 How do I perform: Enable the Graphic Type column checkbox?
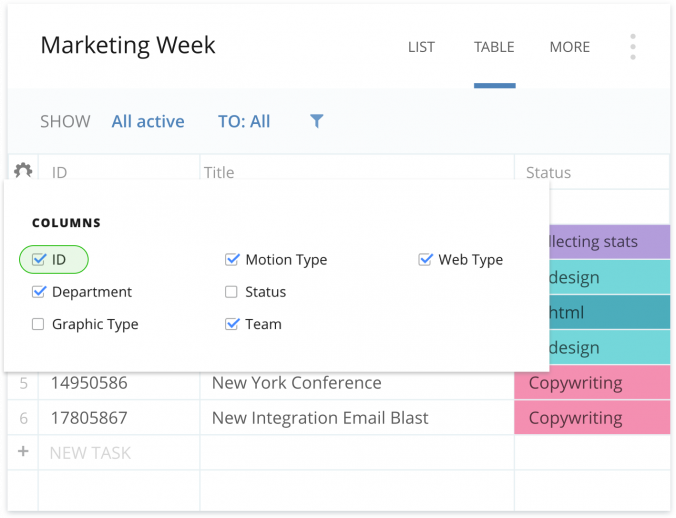pyautogui.click(x=39, y=324)
